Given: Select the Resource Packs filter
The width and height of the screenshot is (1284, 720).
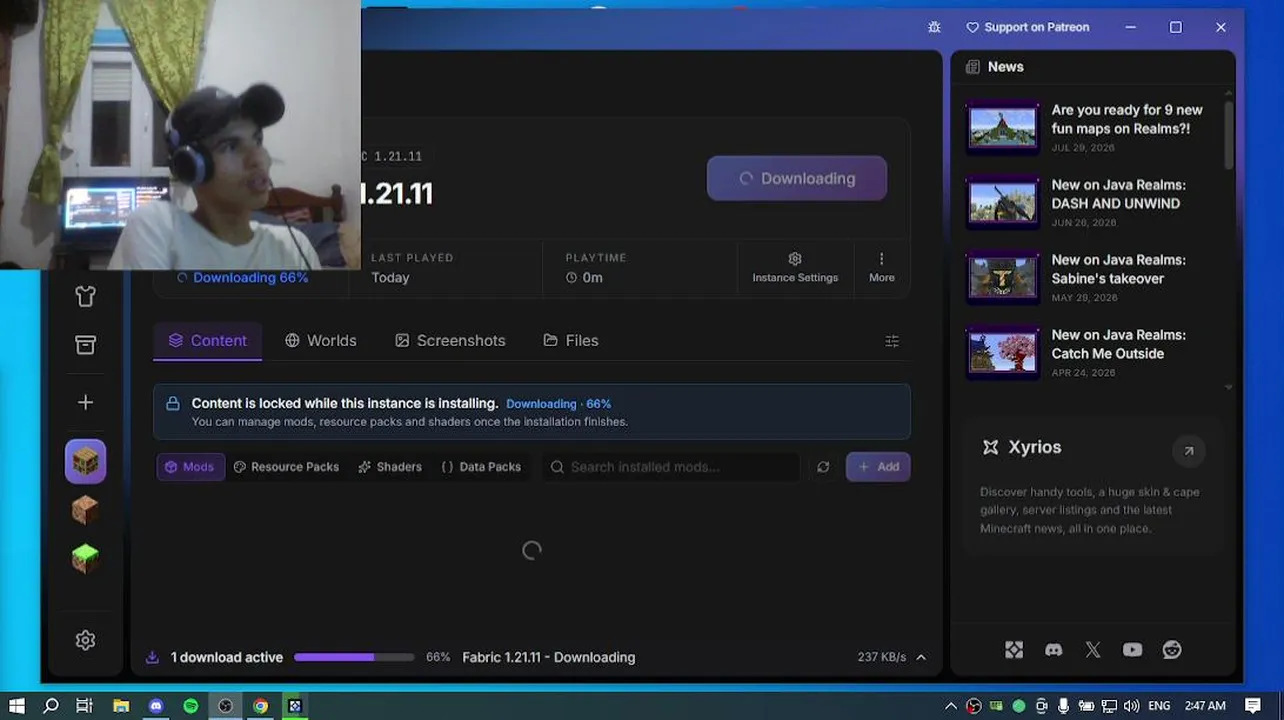Looking at the screenshot, I should coord(286,467).
